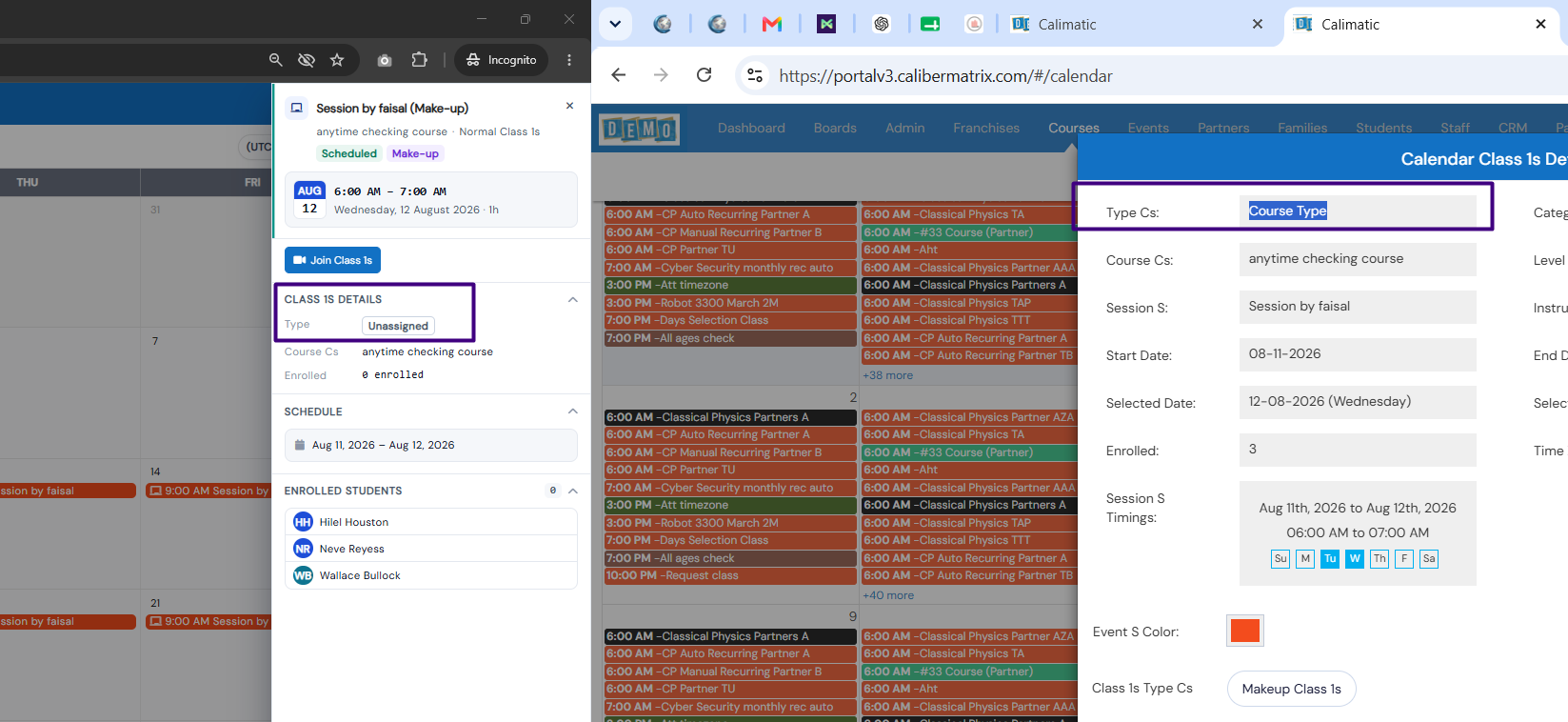
Task: Click the Make-up tag
Action: (x=415, y=153)
